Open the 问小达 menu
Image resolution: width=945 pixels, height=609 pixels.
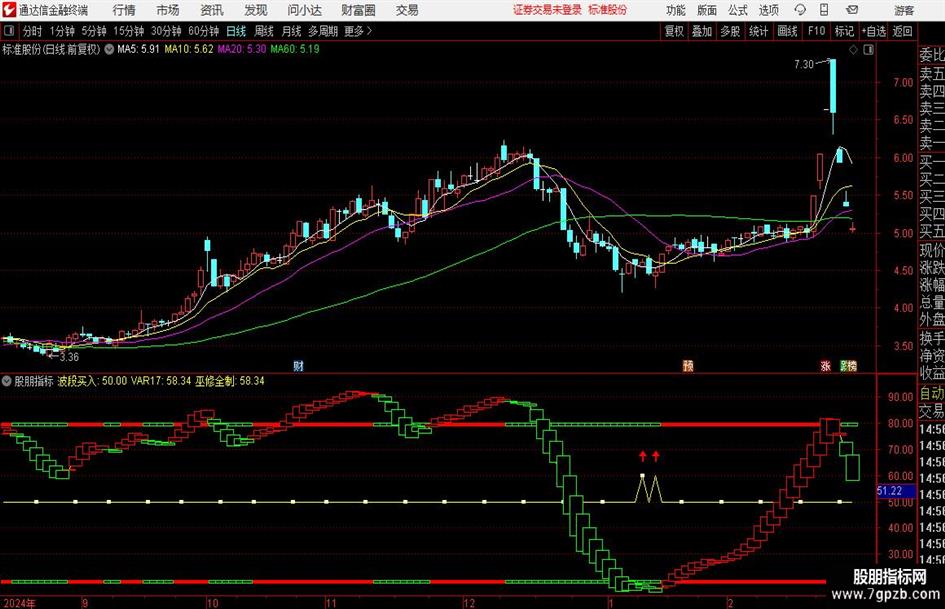coord(304,10)
